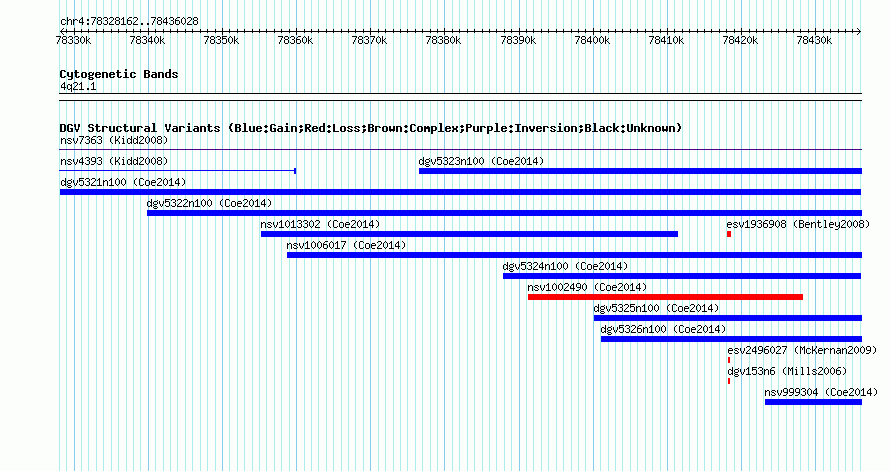
Task: Select nsv999304 (Coe2014) label
Action: click(x=821, y=392)
